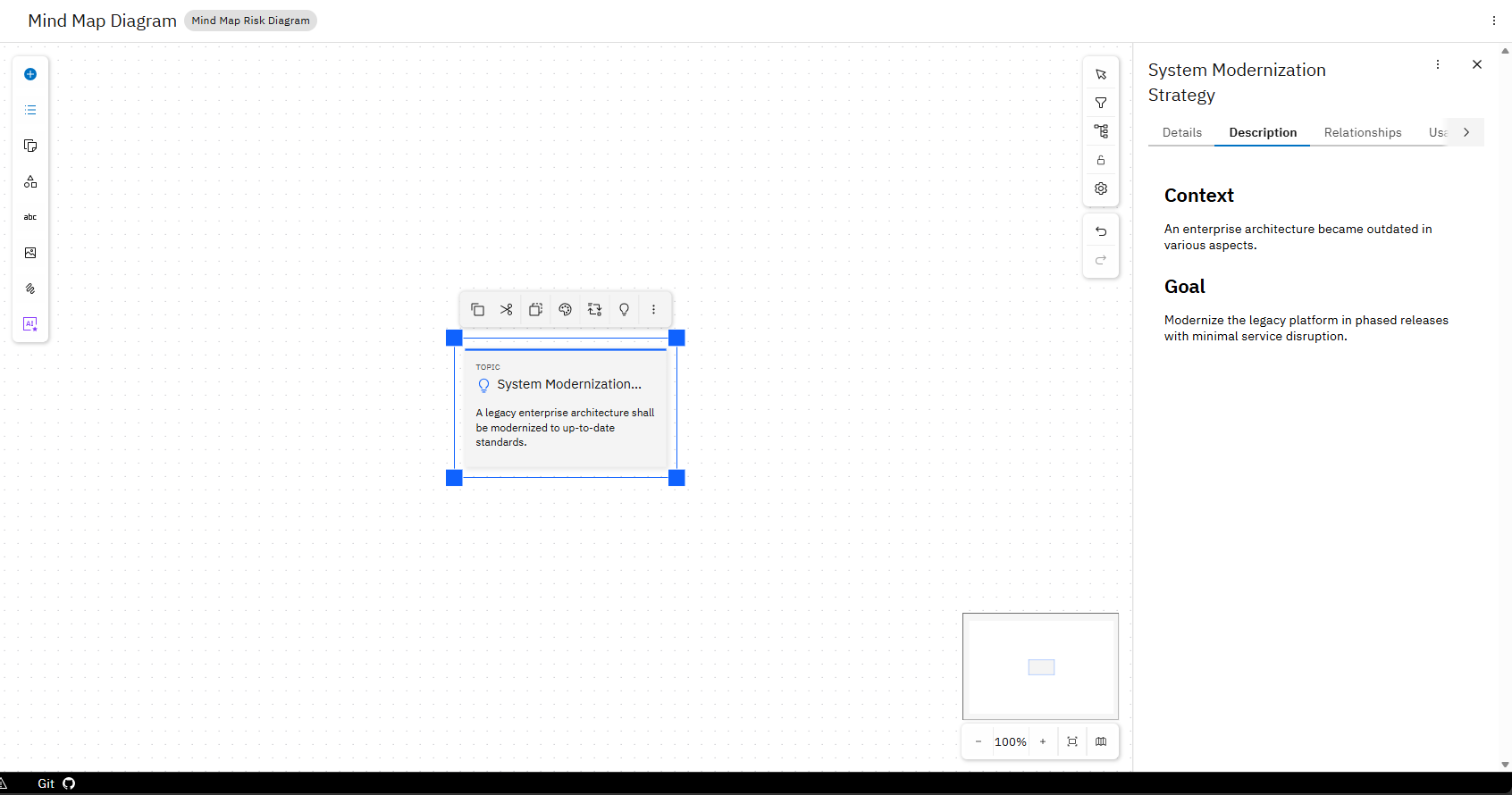Open the list view icon in left sidebar

pos(30,110)
